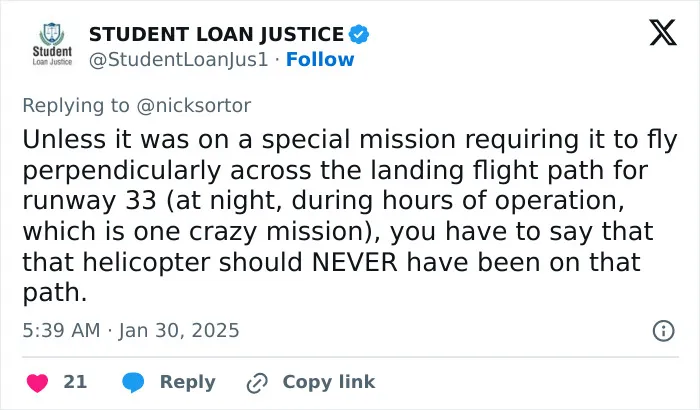This screenshot has width=700, height=410.
Task: Open the @nicksortor mention link
Action: click(194, 106)
